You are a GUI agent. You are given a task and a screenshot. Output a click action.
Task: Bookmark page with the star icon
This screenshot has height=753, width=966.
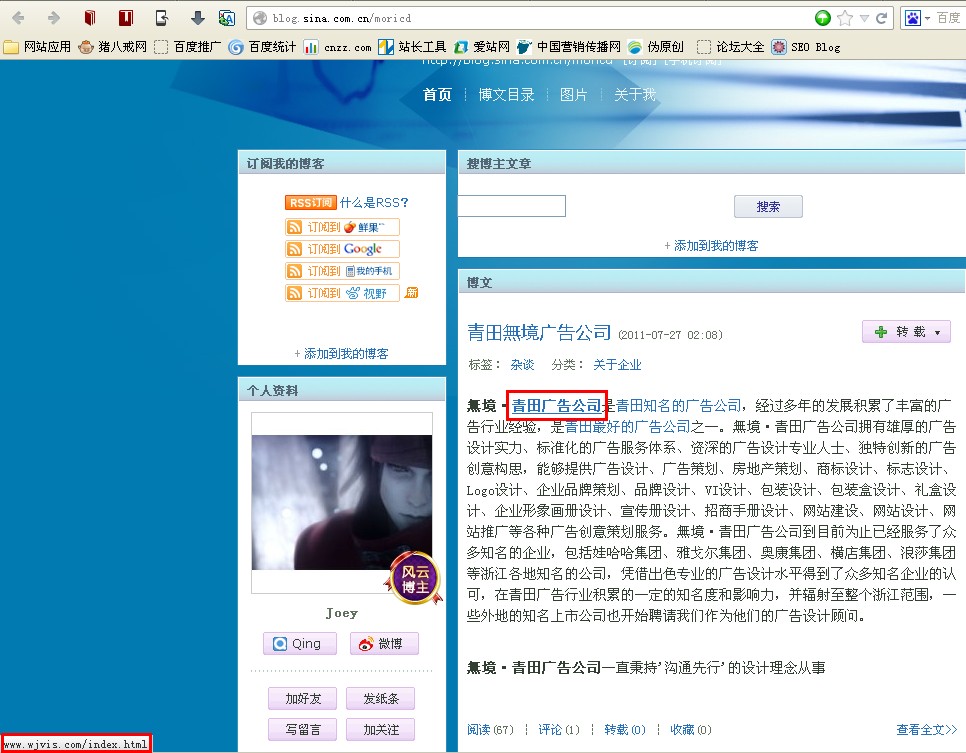845,18
